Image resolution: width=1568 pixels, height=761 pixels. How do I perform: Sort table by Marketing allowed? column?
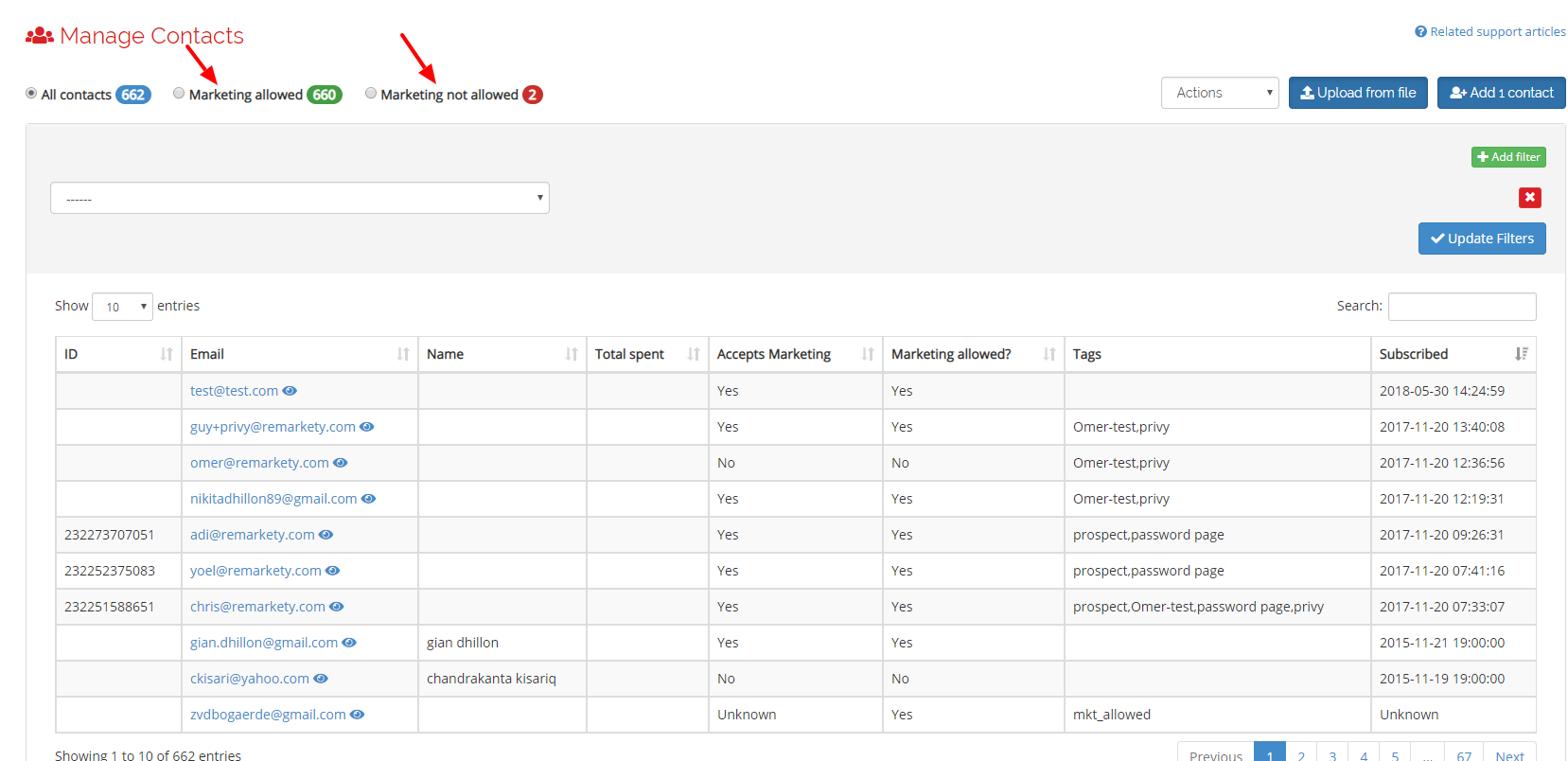point(974,354)
